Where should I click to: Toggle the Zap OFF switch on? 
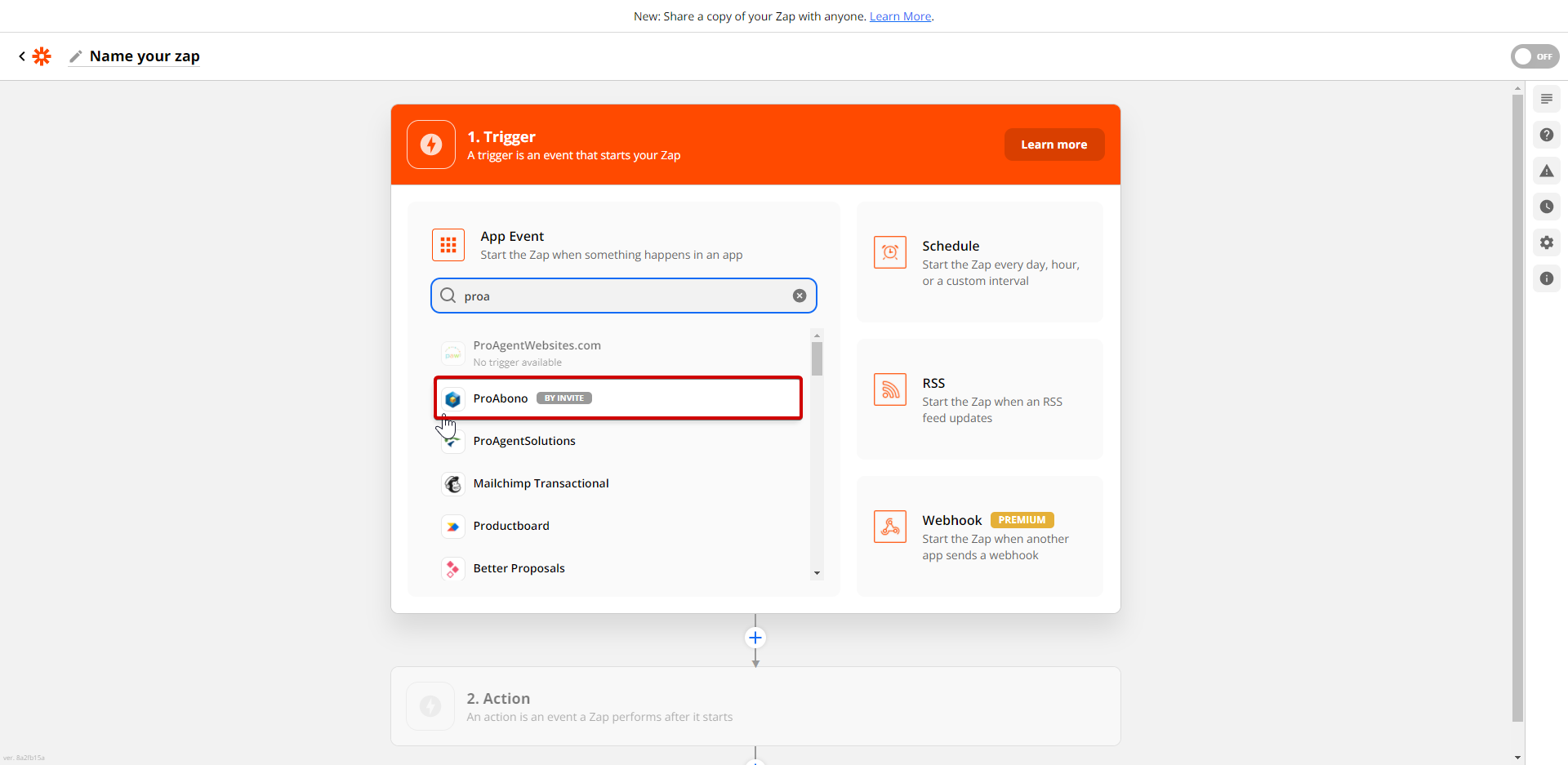coord(1535,56)
